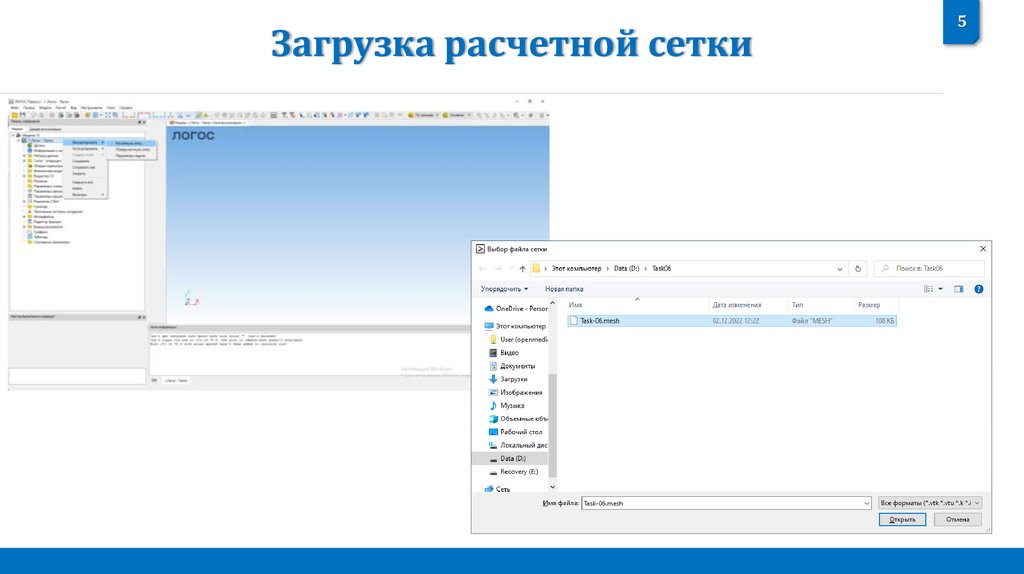Click the change view layout icon
The width and height of the screenshot is (1024, 574).
(928, 289)
